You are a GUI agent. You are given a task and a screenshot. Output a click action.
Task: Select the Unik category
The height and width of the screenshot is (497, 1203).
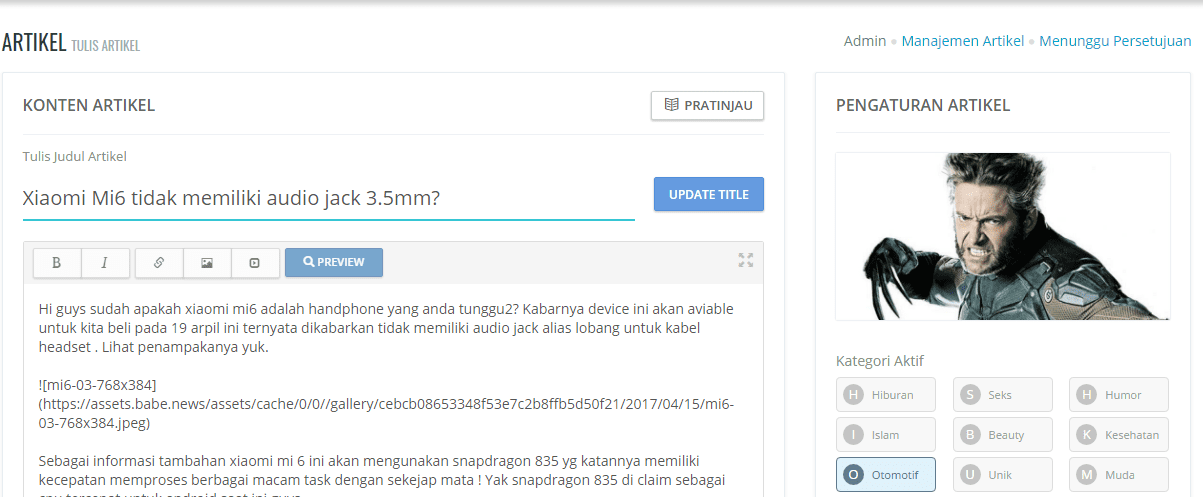tap(1003, 475)
